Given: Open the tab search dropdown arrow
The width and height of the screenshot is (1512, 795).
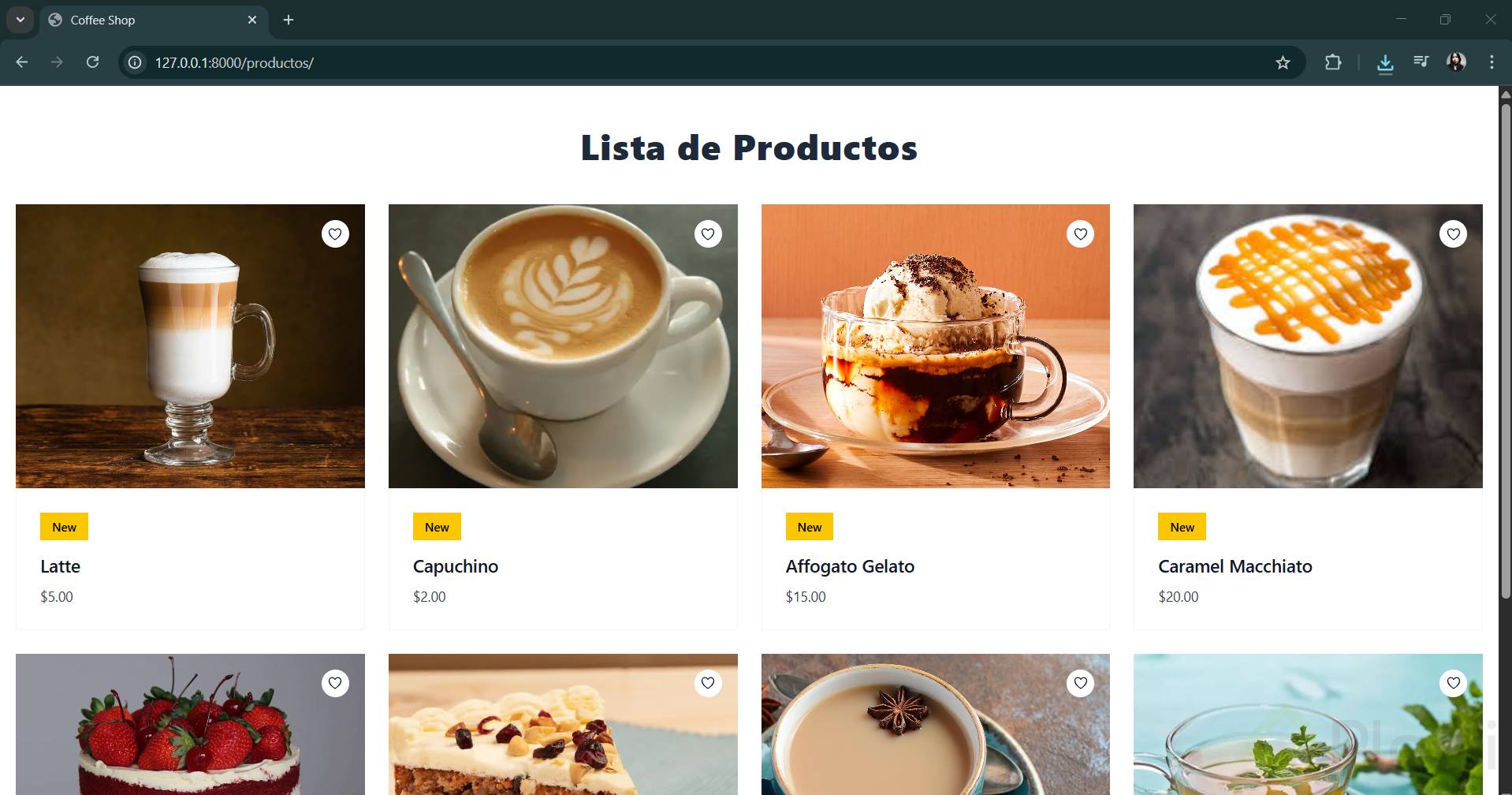Looking at the screenshot, I should click(x=20, y=20).
